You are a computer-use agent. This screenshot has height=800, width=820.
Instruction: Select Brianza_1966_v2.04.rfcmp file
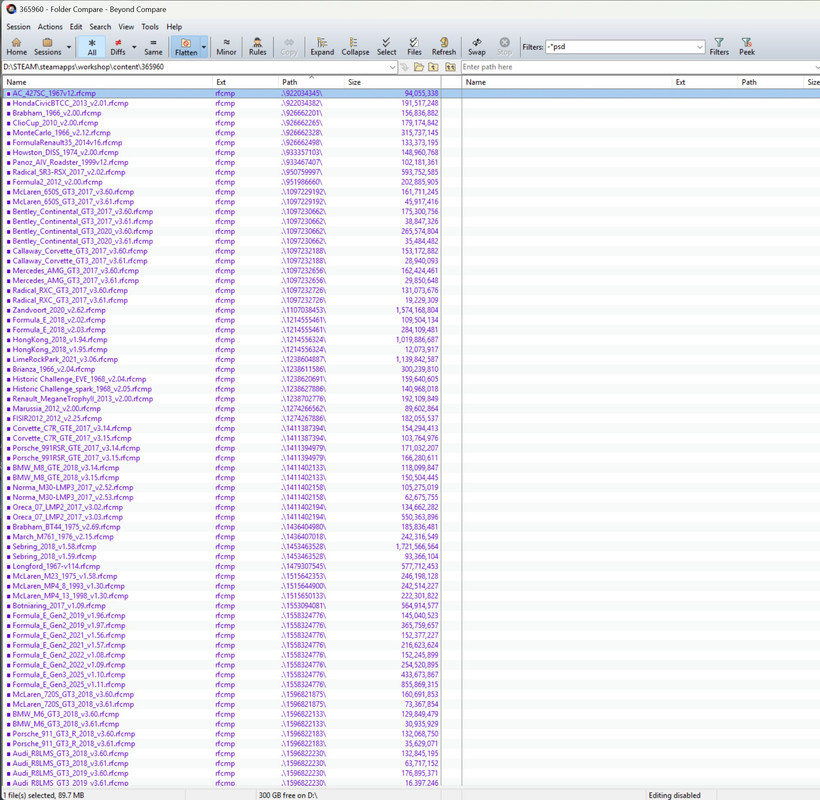[54, 369]
